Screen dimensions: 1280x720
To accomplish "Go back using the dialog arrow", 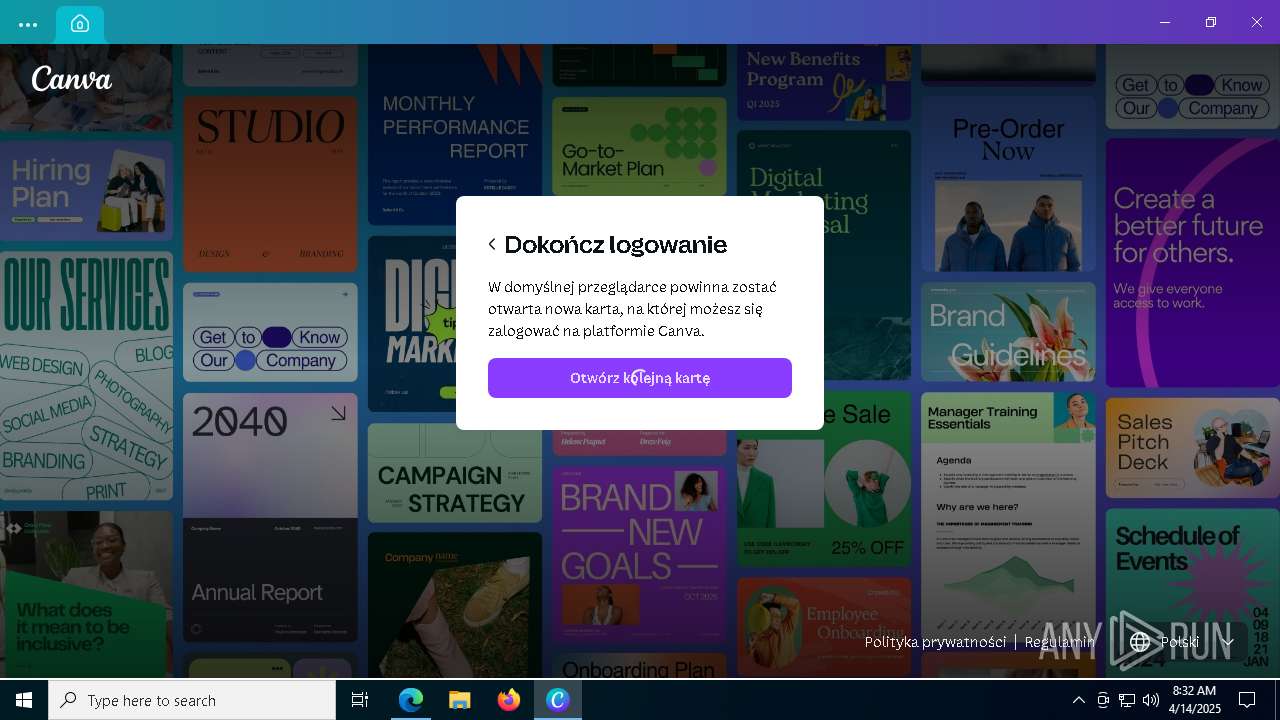I will click(x=492, y=244).
